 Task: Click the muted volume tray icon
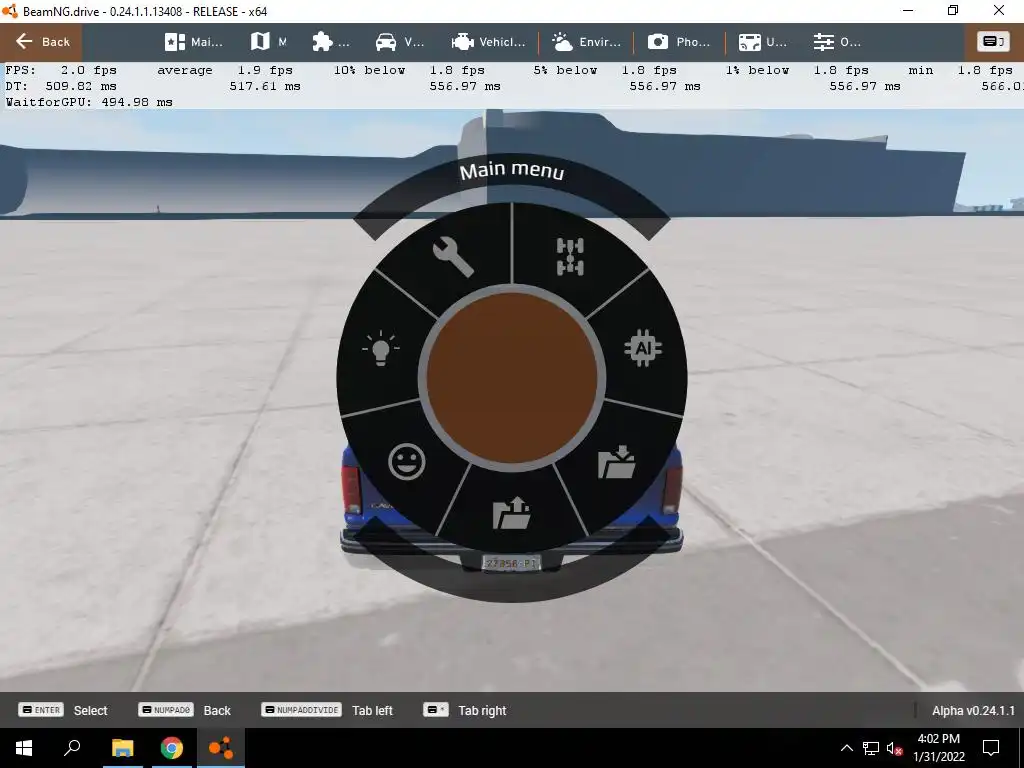point(894,748)
